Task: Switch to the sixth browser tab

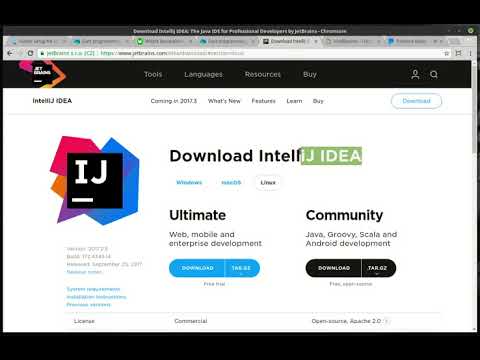Action: click(353, 42)
